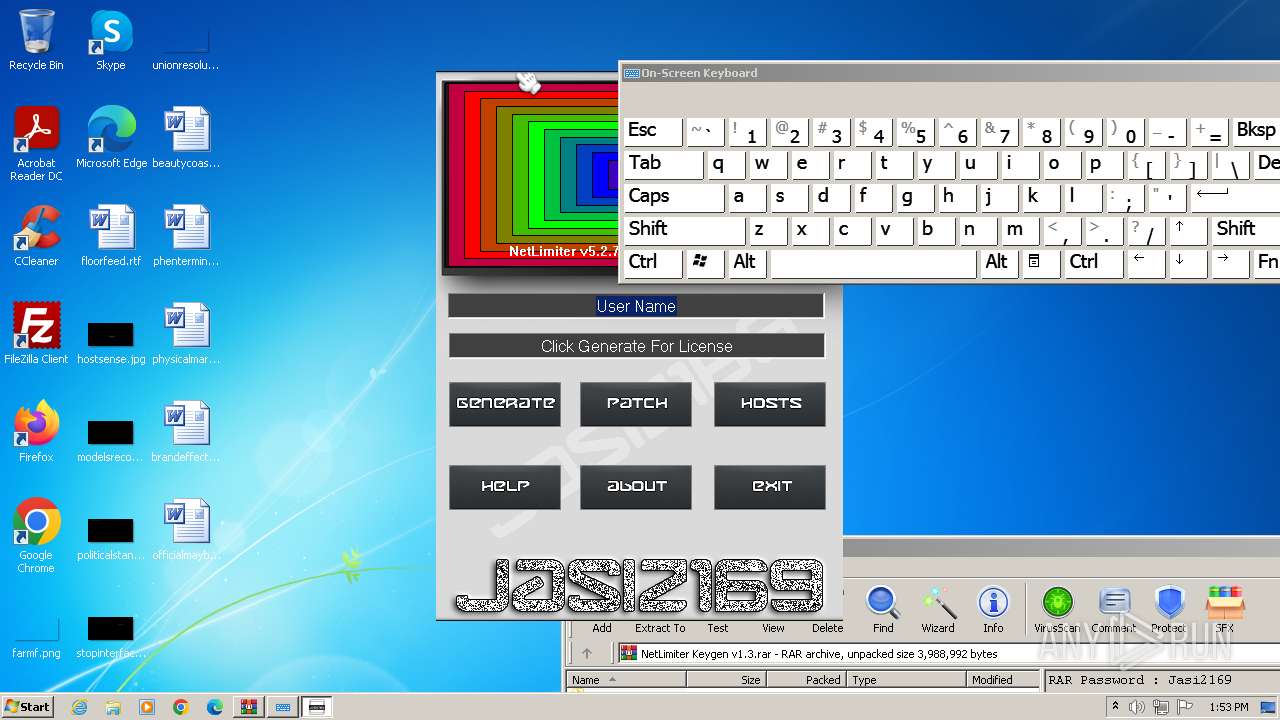Viewport: 1280px width, 720px height.
Task: Sort WinRAR list by Type column
Action: click(x=907, y=680)
